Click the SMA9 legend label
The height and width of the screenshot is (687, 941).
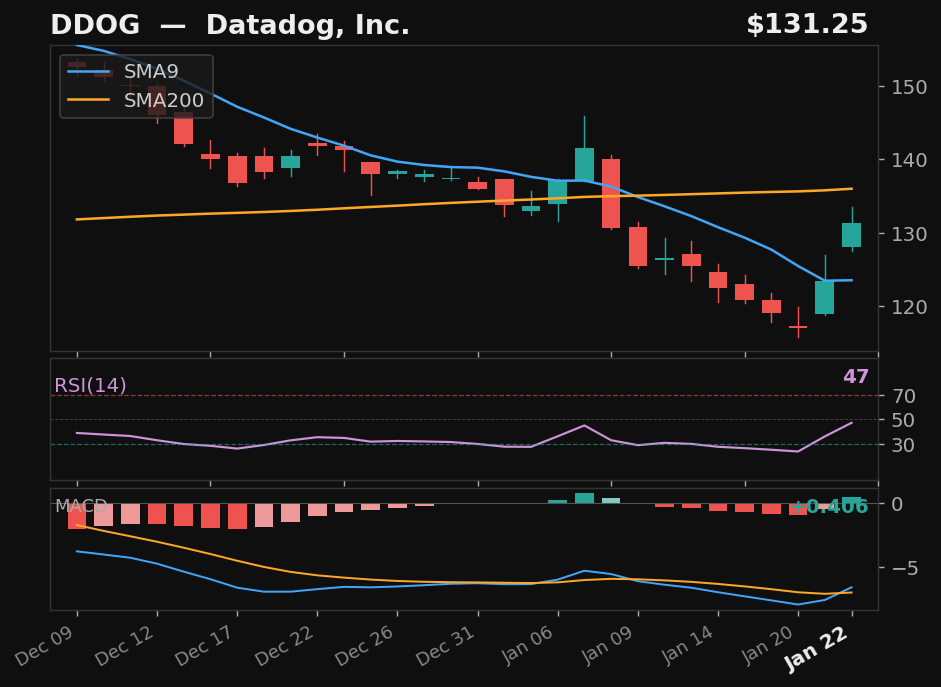coord(151,71)
